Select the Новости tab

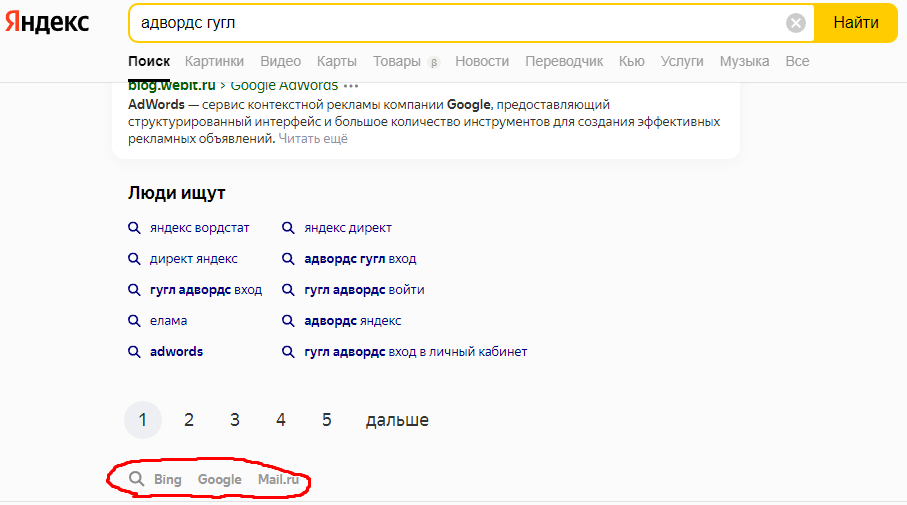(x=482, y=61)
